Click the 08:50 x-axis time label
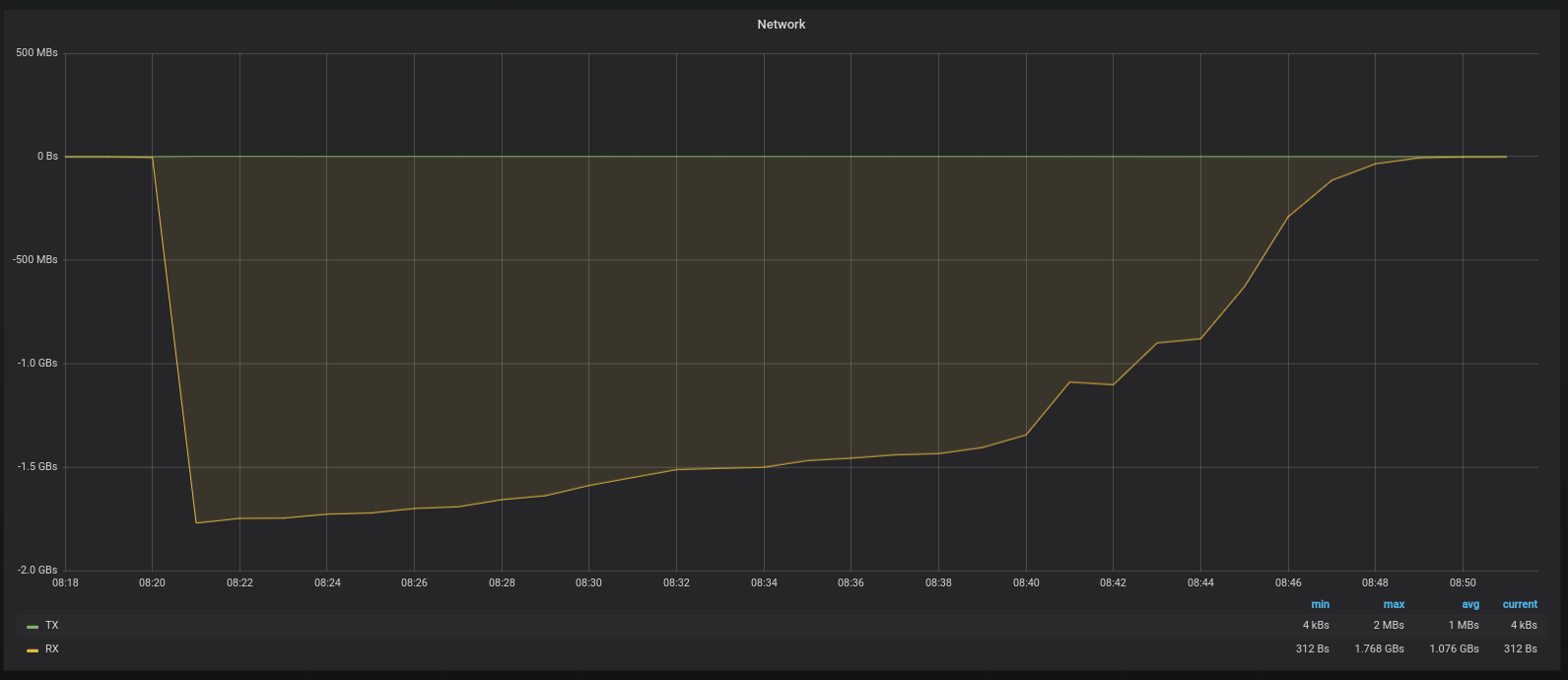The image size is (1568, 680). (x=1463, y=583)
